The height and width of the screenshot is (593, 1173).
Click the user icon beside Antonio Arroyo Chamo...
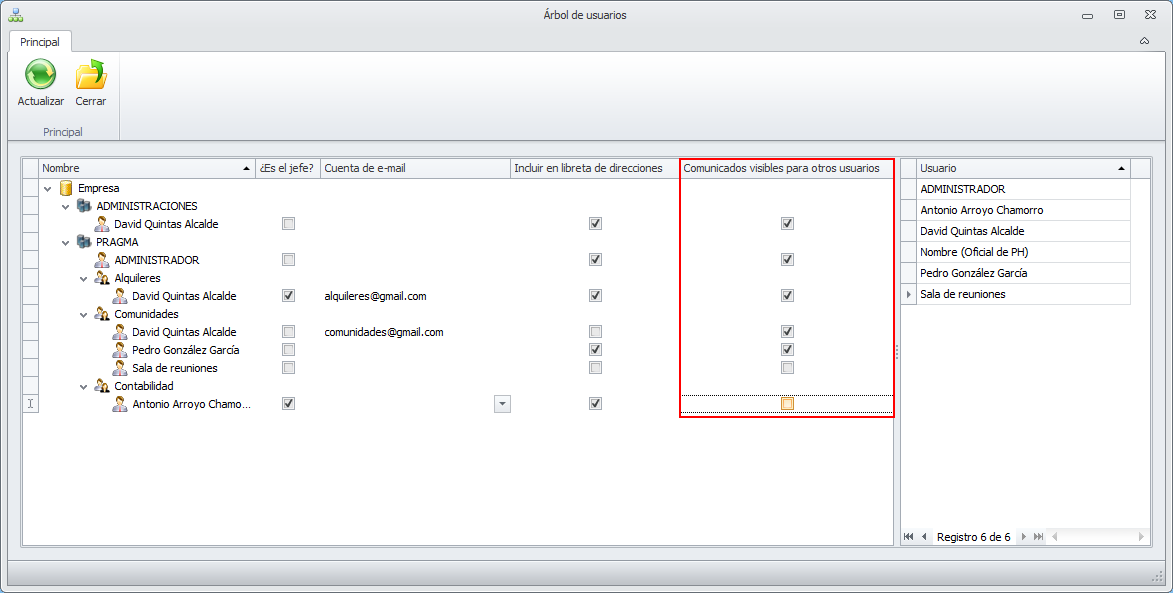coord(120,404)
